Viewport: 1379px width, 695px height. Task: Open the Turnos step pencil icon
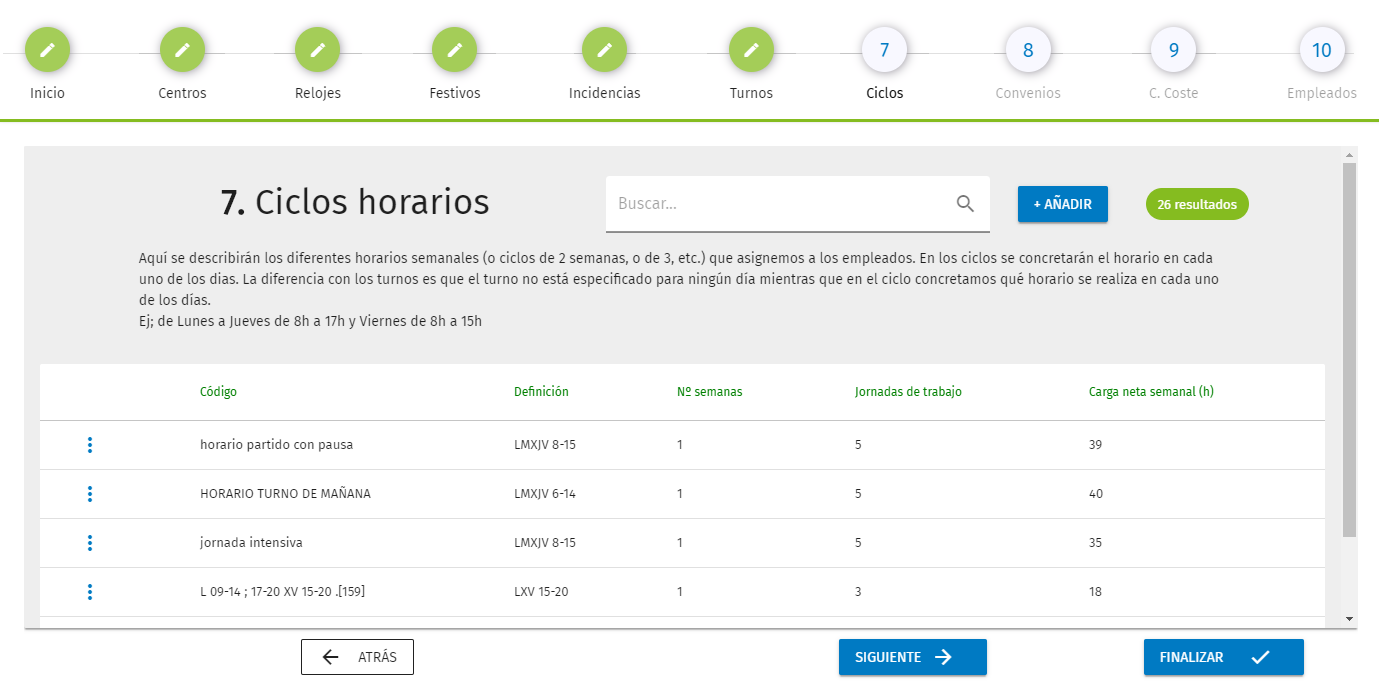(x=751, y=50)
